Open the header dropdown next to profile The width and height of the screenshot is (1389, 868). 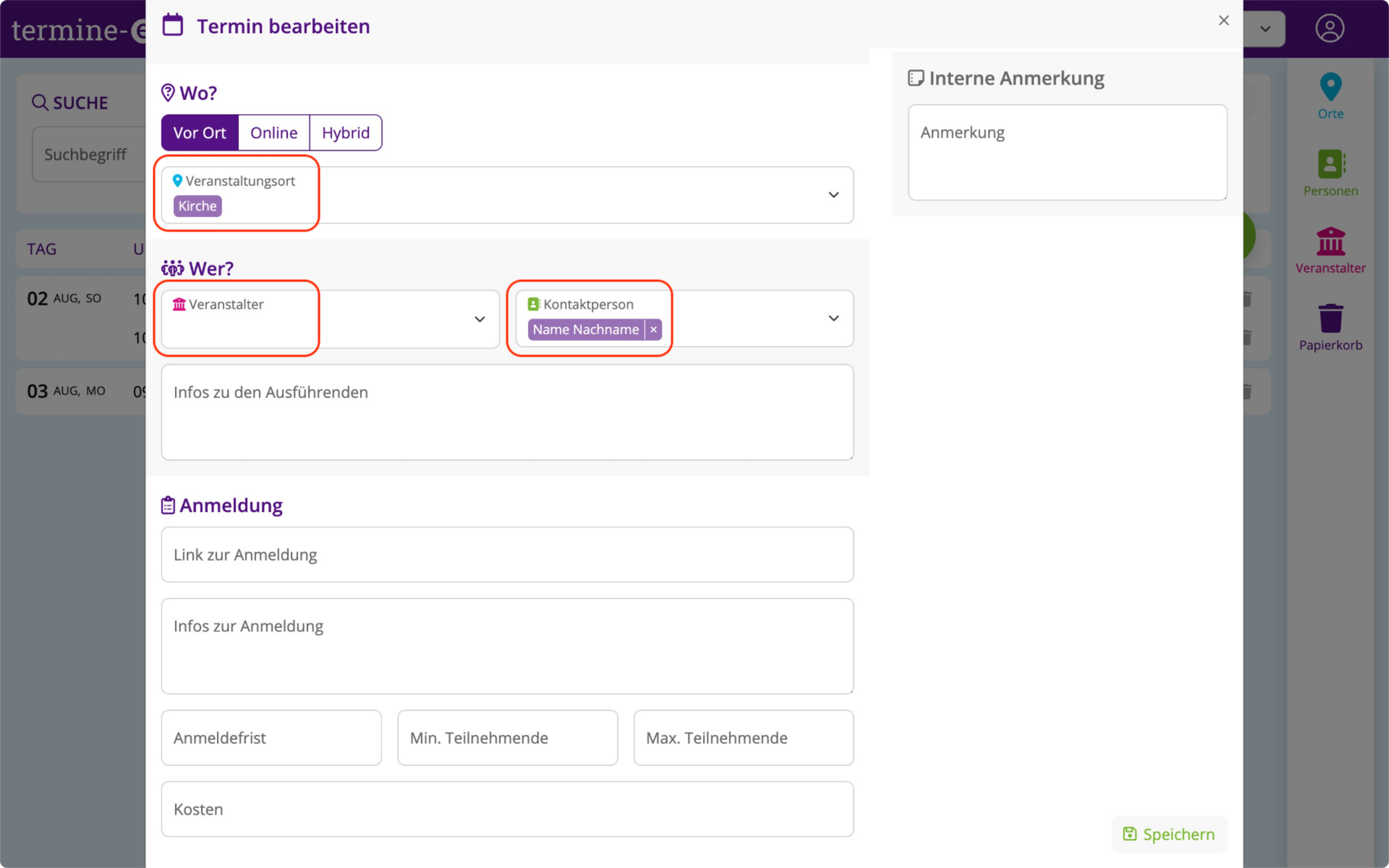coord(1265,29)
